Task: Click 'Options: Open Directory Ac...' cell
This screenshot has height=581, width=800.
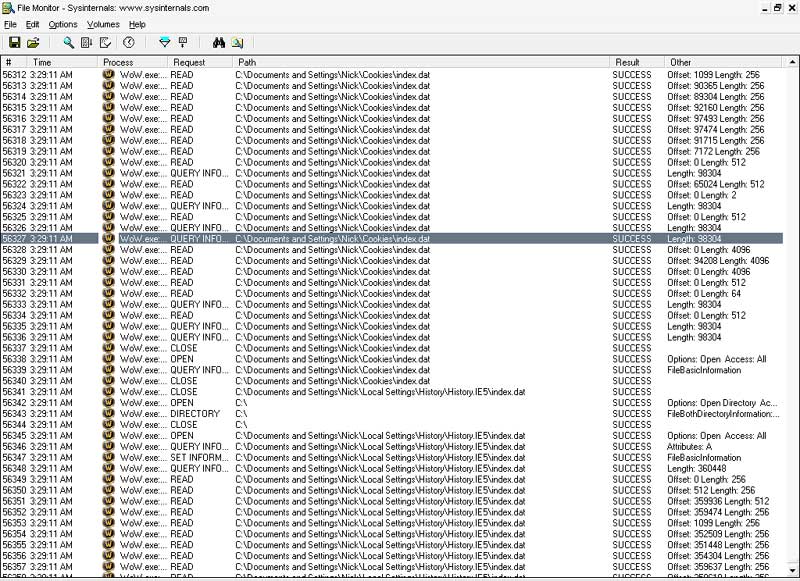Action: tap(722, 402)
